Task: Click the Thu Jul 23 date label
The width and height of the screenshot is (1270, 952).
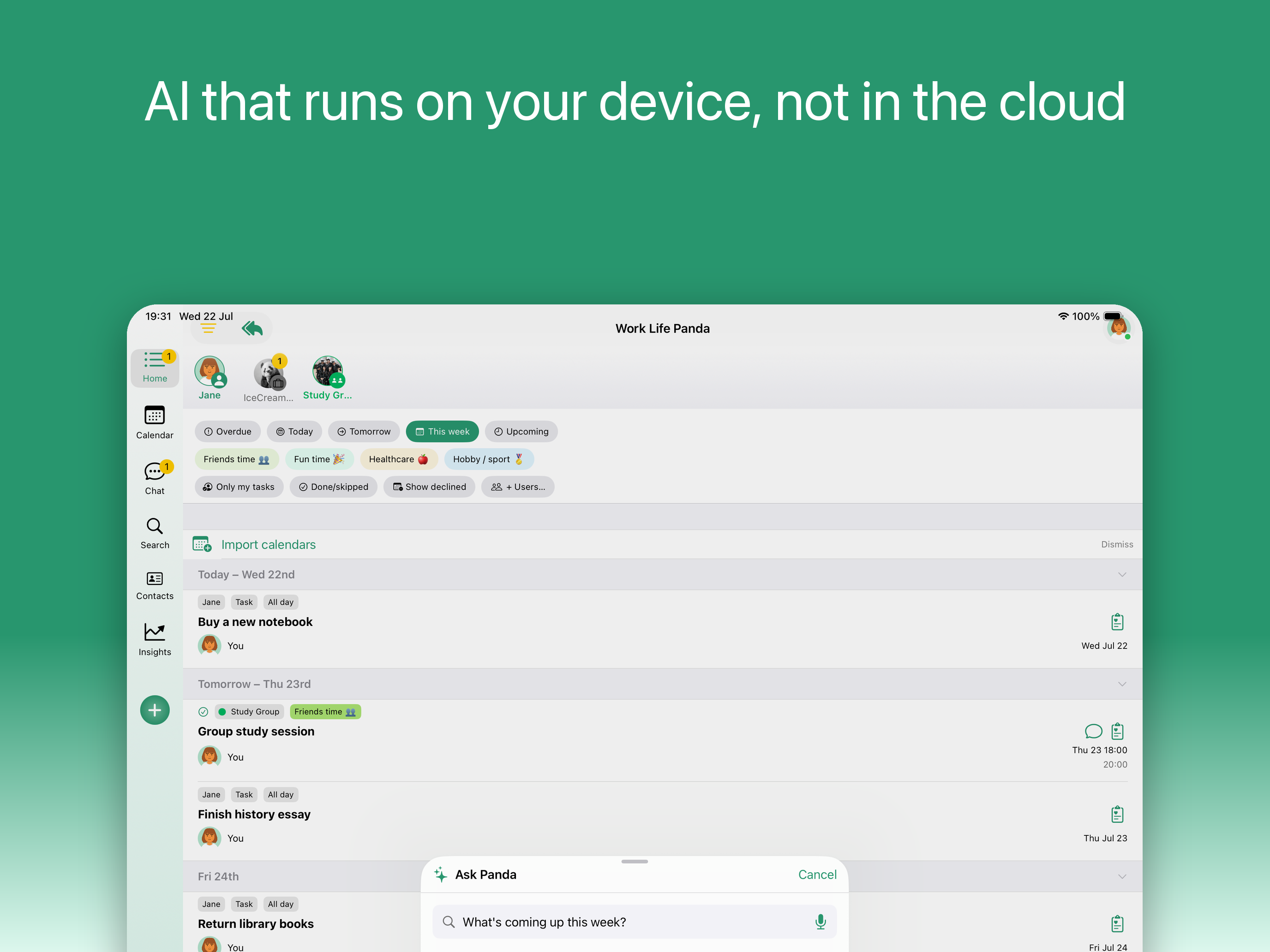Action: pyautogui.click(x=1105, y=838)
